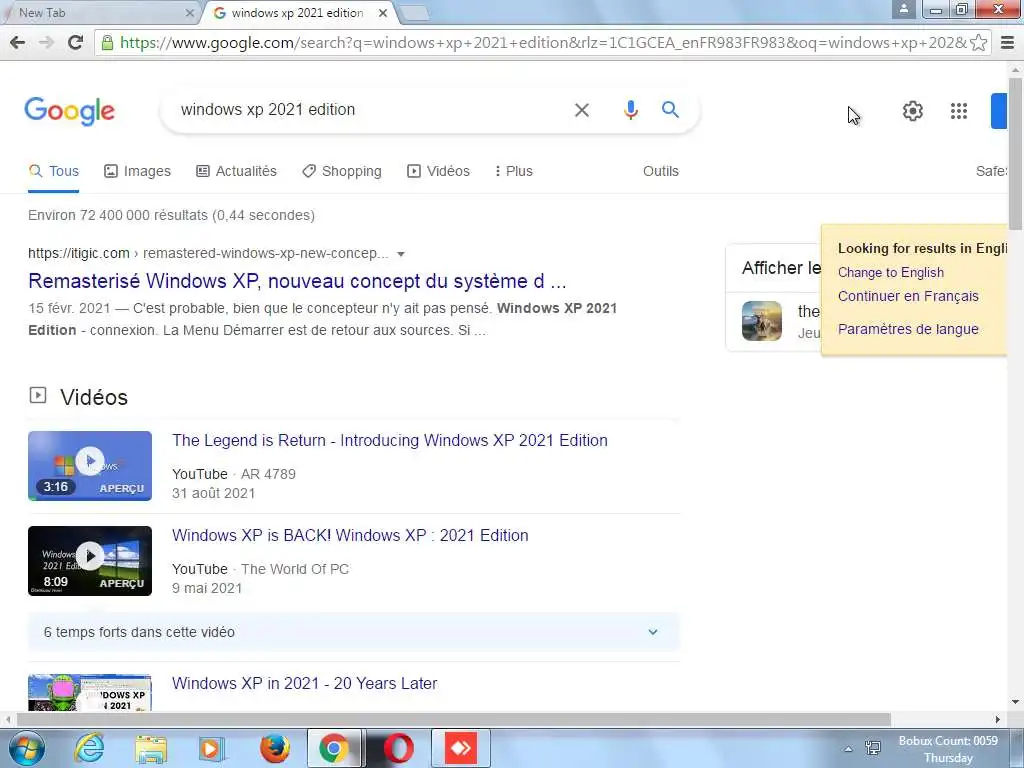This screenshot has width=1024, height=768.
Task: Open the 20 Years Later video thumbnail
Action: click(90, 692)
